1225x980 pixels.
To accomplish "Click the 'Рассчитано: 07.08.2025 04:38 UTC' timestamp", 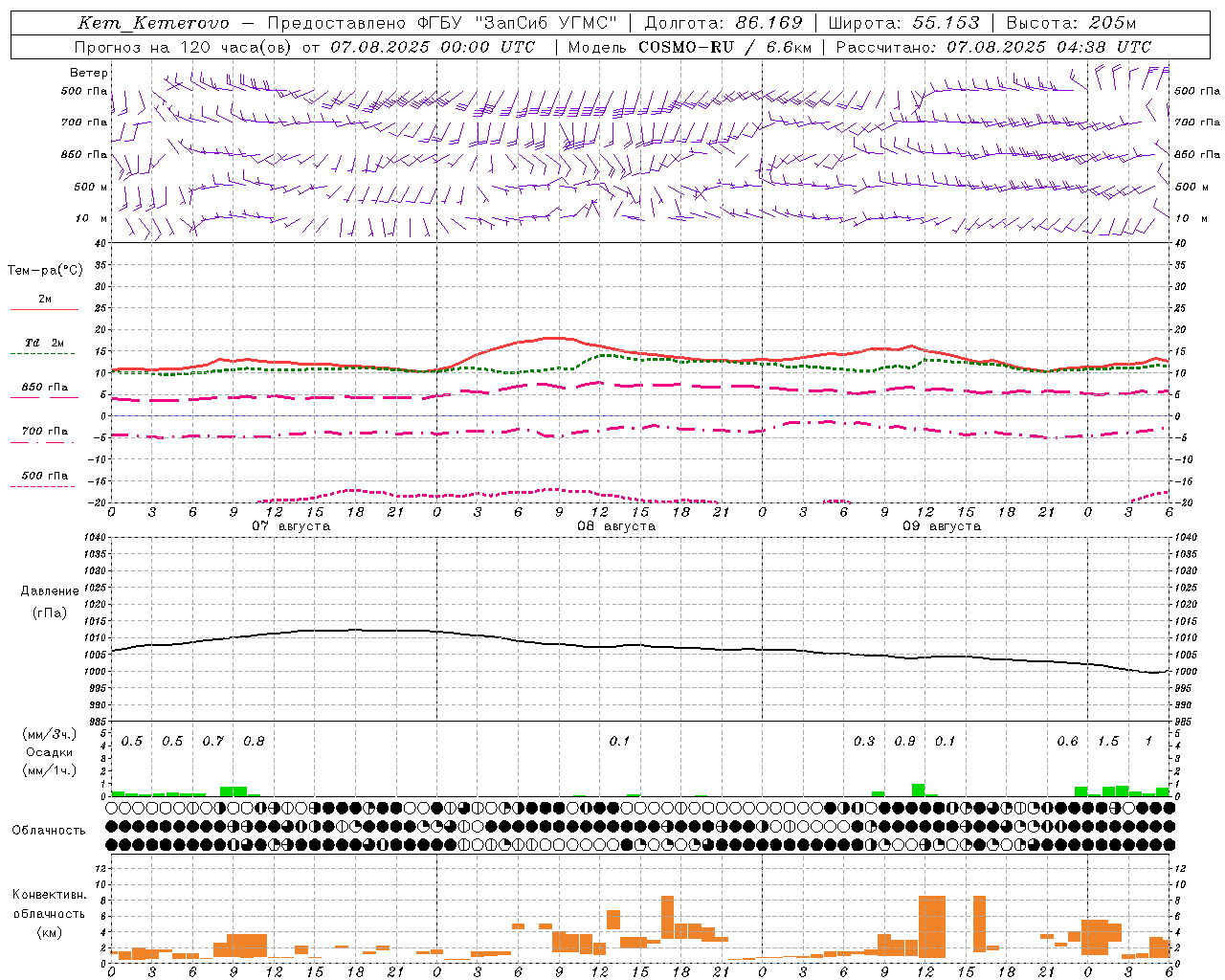I will click(x=993, y=47).
